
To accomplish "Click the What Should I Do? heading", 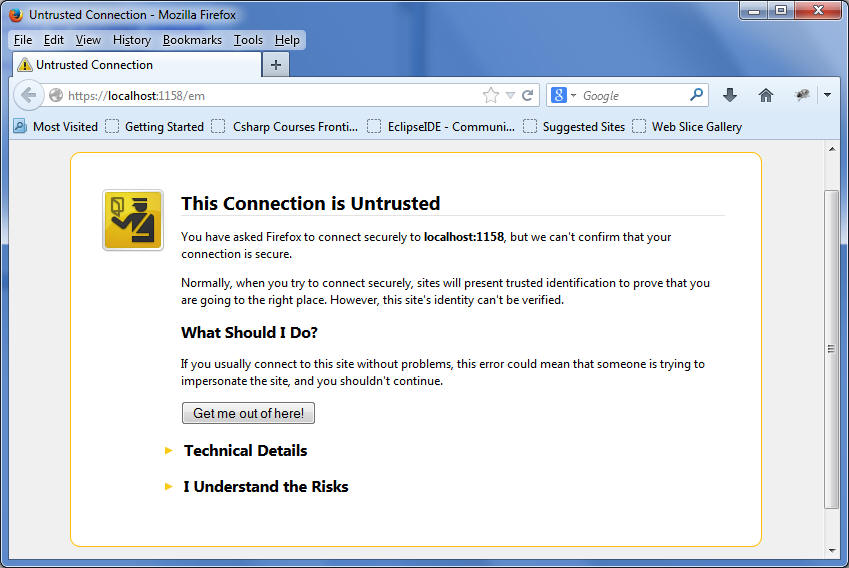I will [x=249, y=332].
